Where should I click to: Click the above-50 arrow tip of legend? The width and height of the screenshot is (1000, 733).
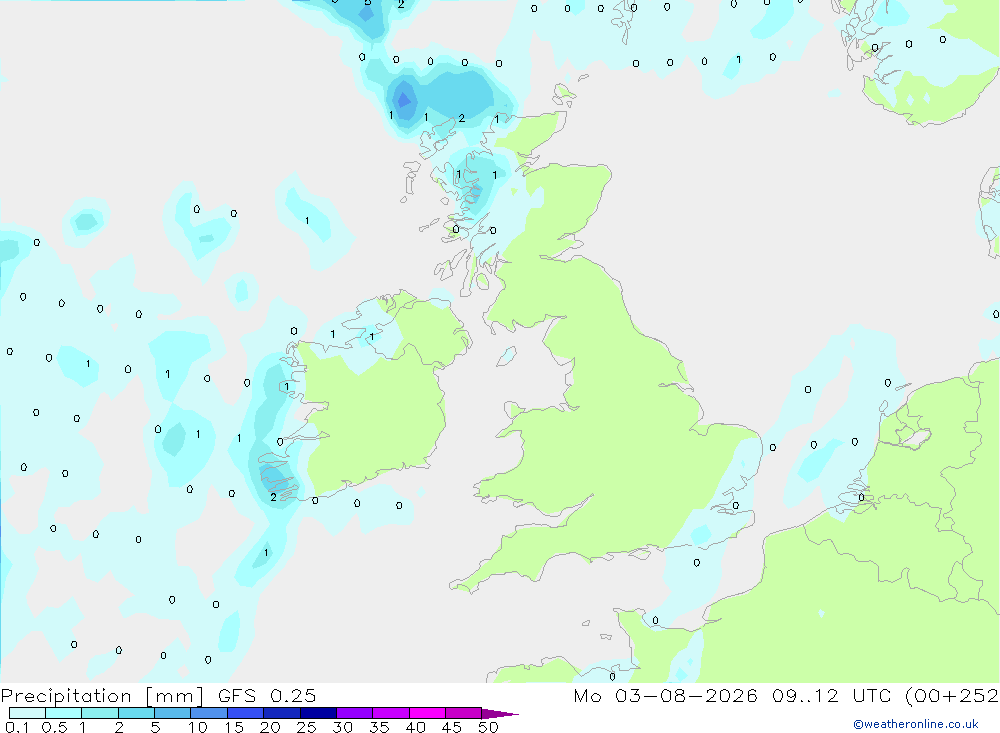click(500, 714)
